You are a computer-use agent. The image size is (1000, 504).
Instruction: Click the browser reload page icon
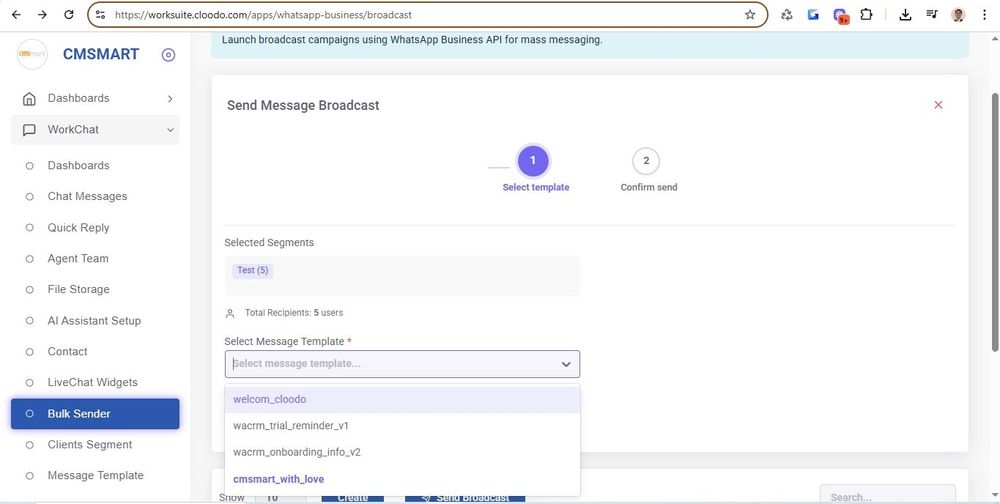tap(68, 15)
